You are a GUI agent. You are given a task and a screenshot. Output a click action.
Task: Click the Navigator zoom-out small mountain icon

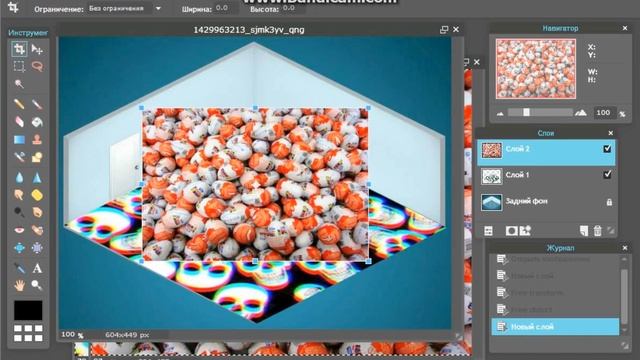click(x=500, y=113)
